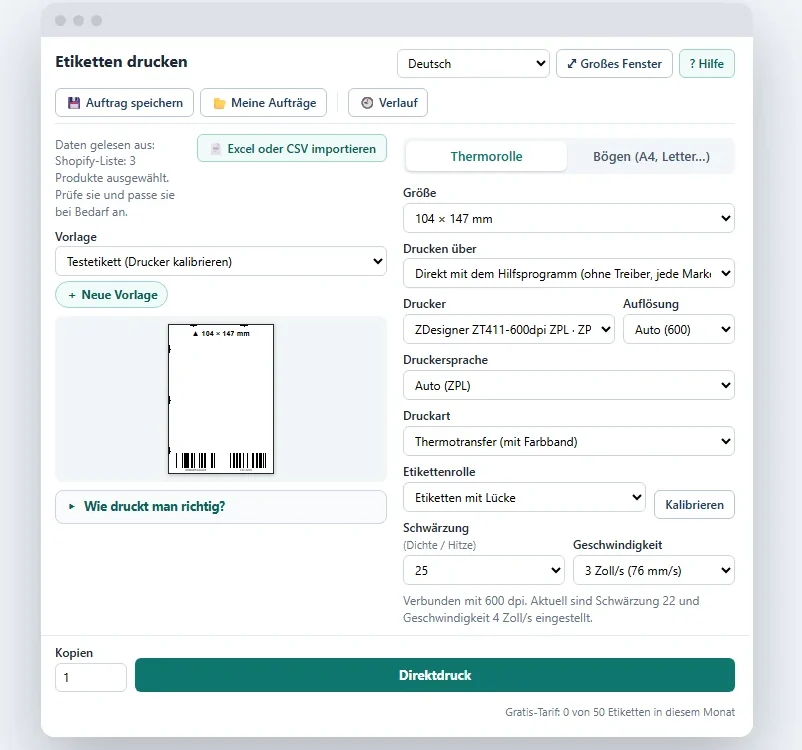Switch to the Bögen (A4, Letter...) tab

pos(651,156)
